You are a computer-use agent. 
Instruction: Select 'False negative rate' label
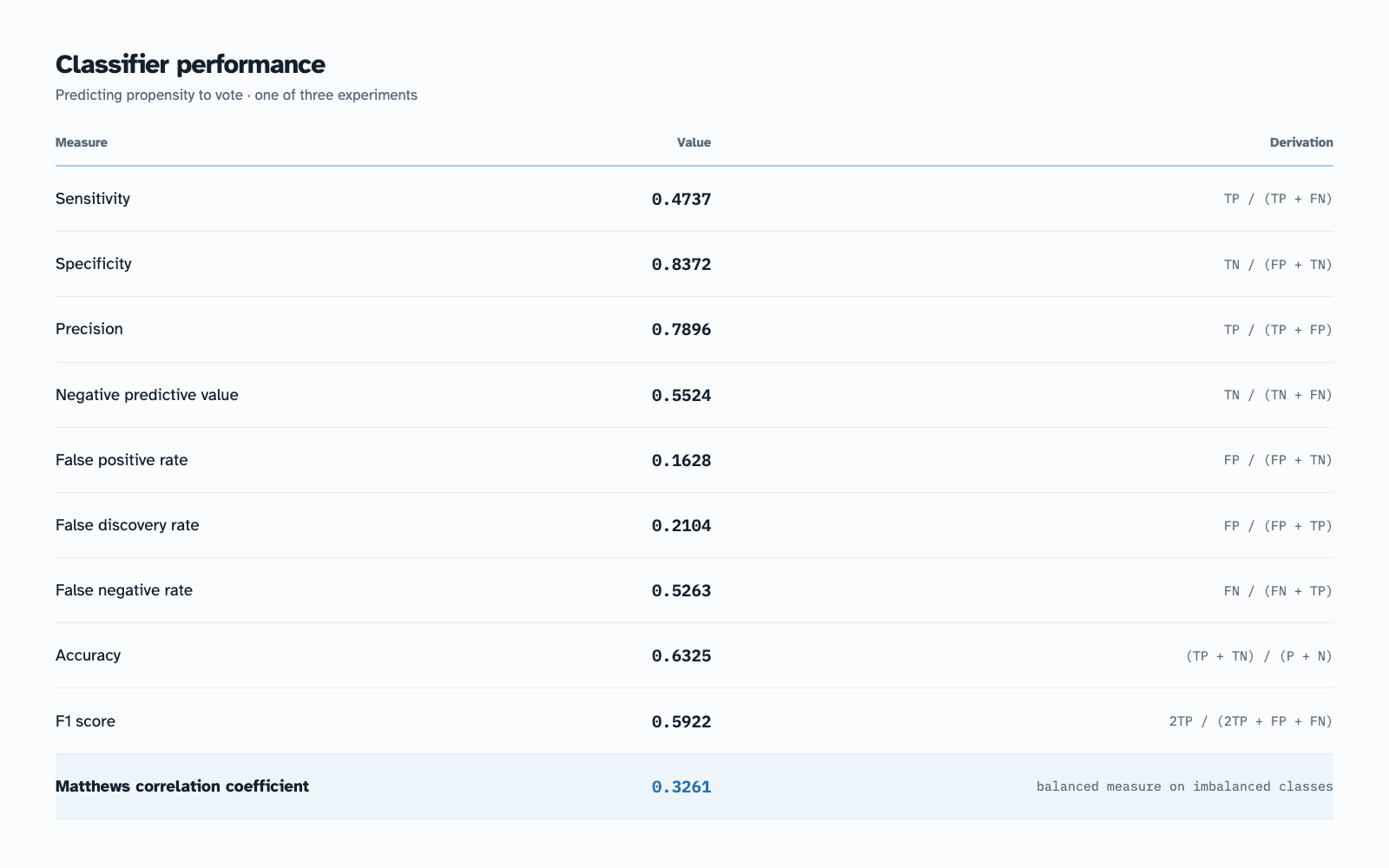tap(124, 590)
